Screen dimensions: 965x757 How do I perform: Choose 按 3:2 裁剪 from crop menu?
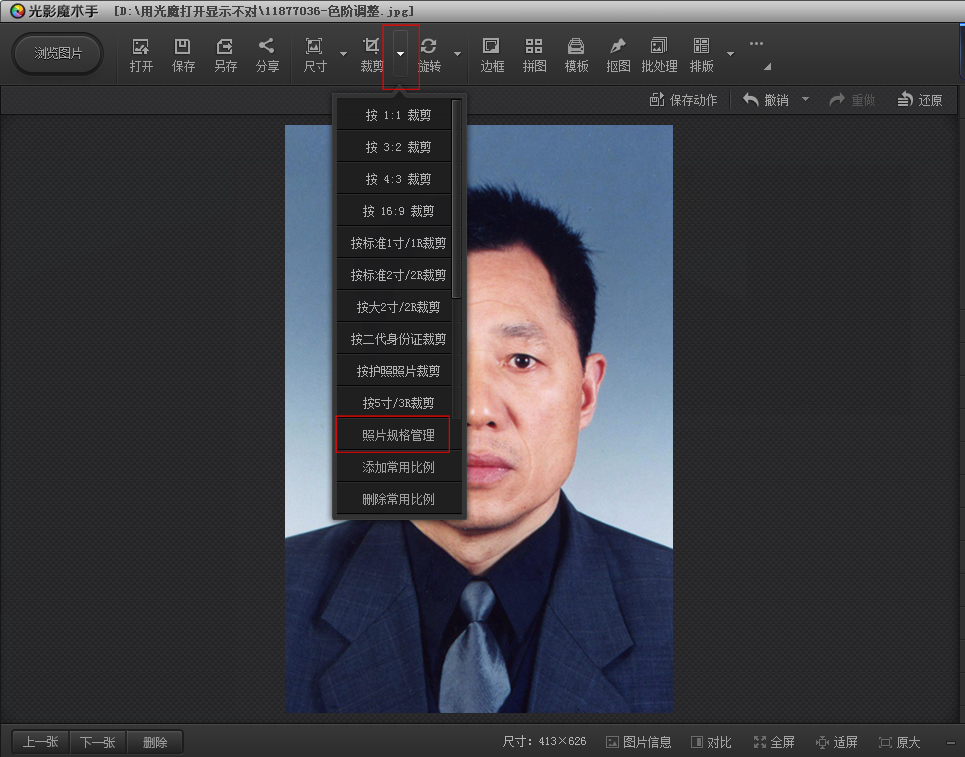(394, 147)
